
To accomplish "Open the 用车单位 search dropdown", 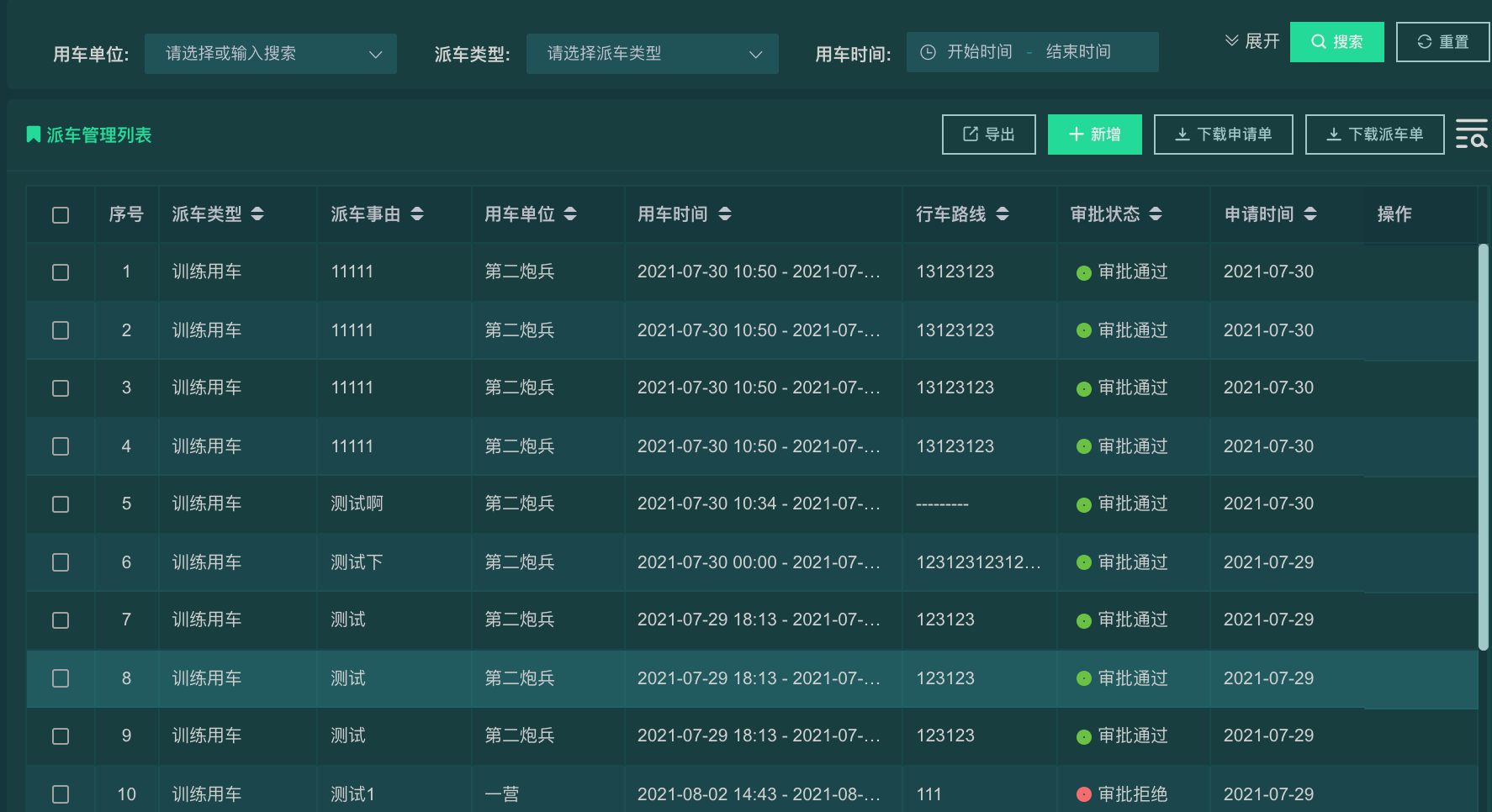I will [271, 54].
